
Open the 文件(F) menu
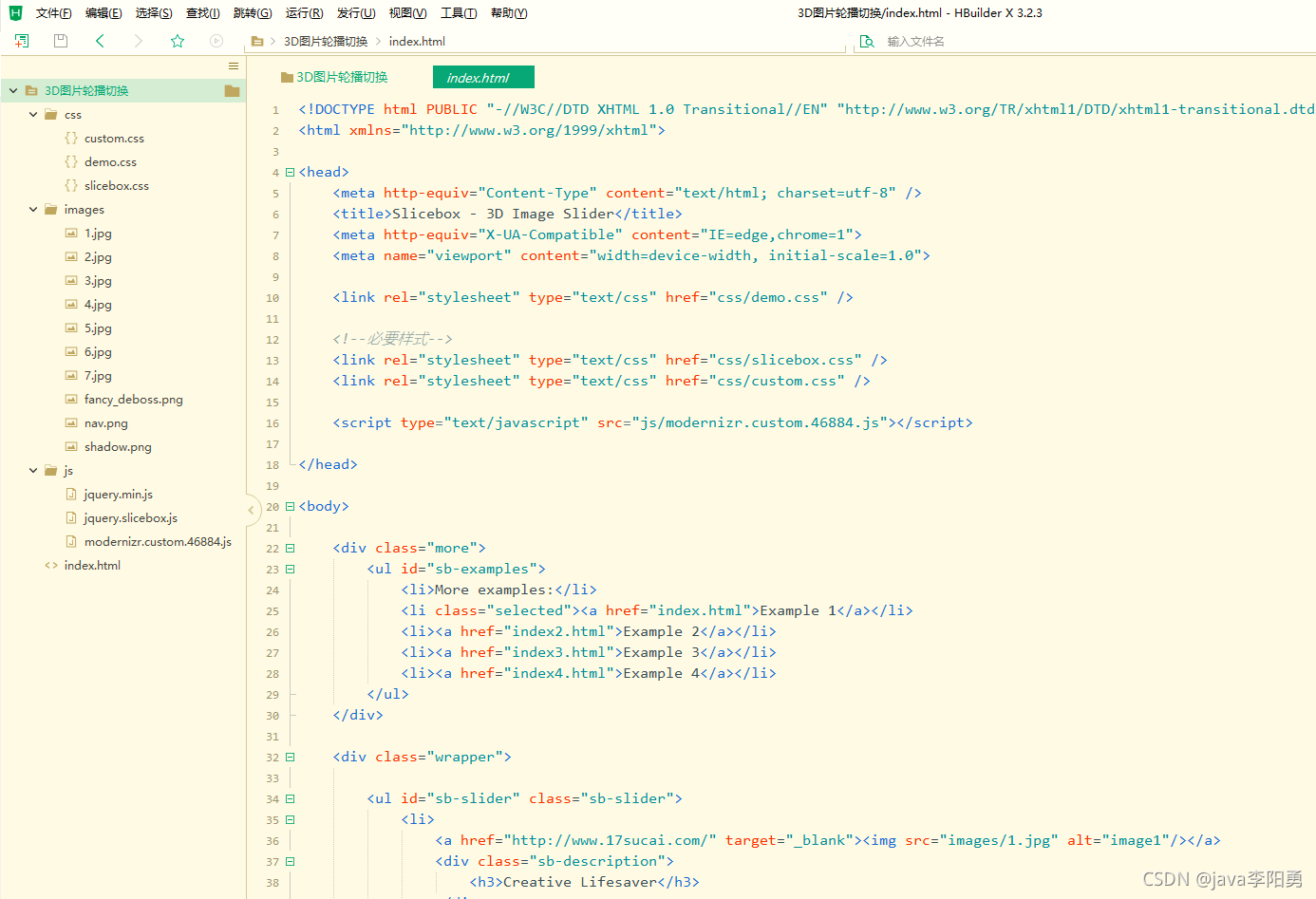coord(53,12)
